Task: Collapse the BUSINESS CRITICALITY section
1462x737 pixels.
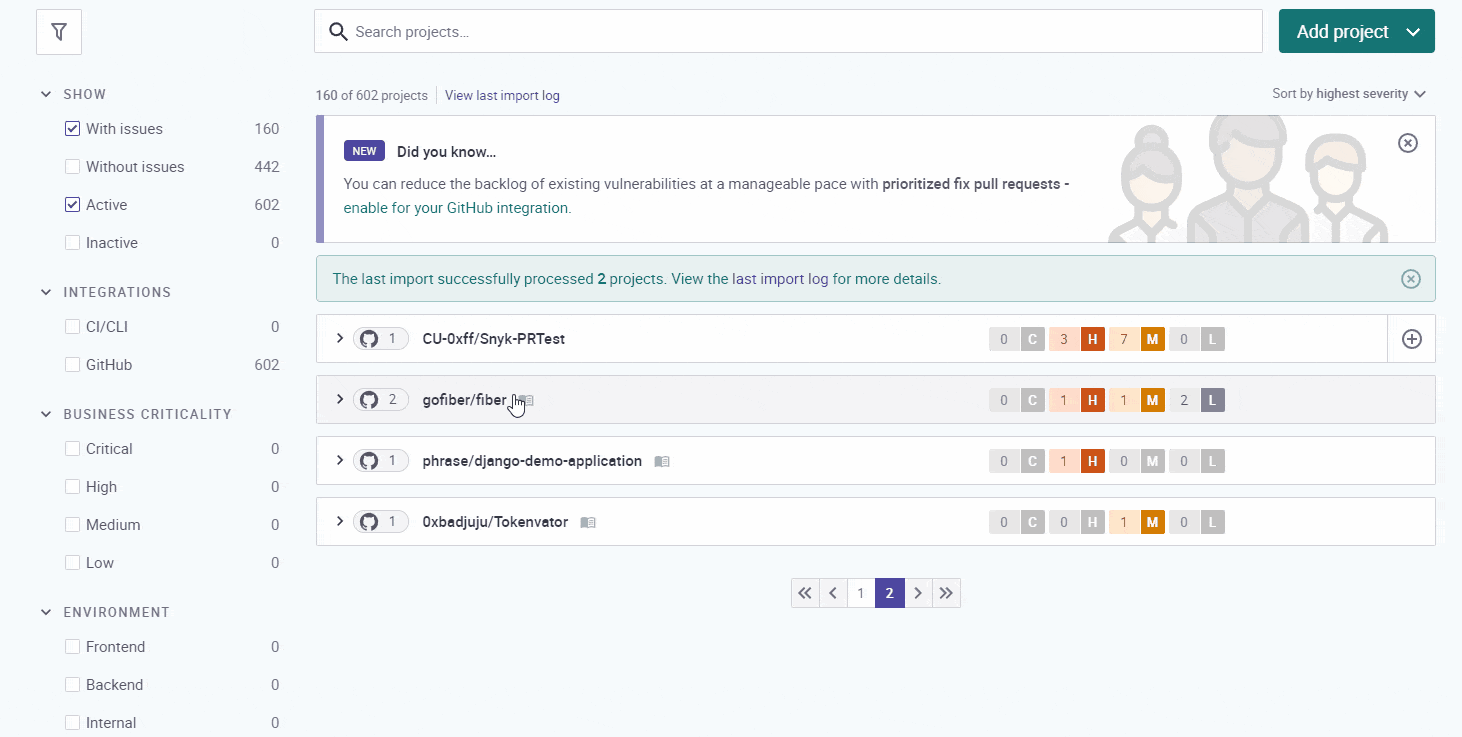Action: coord(46,414)
